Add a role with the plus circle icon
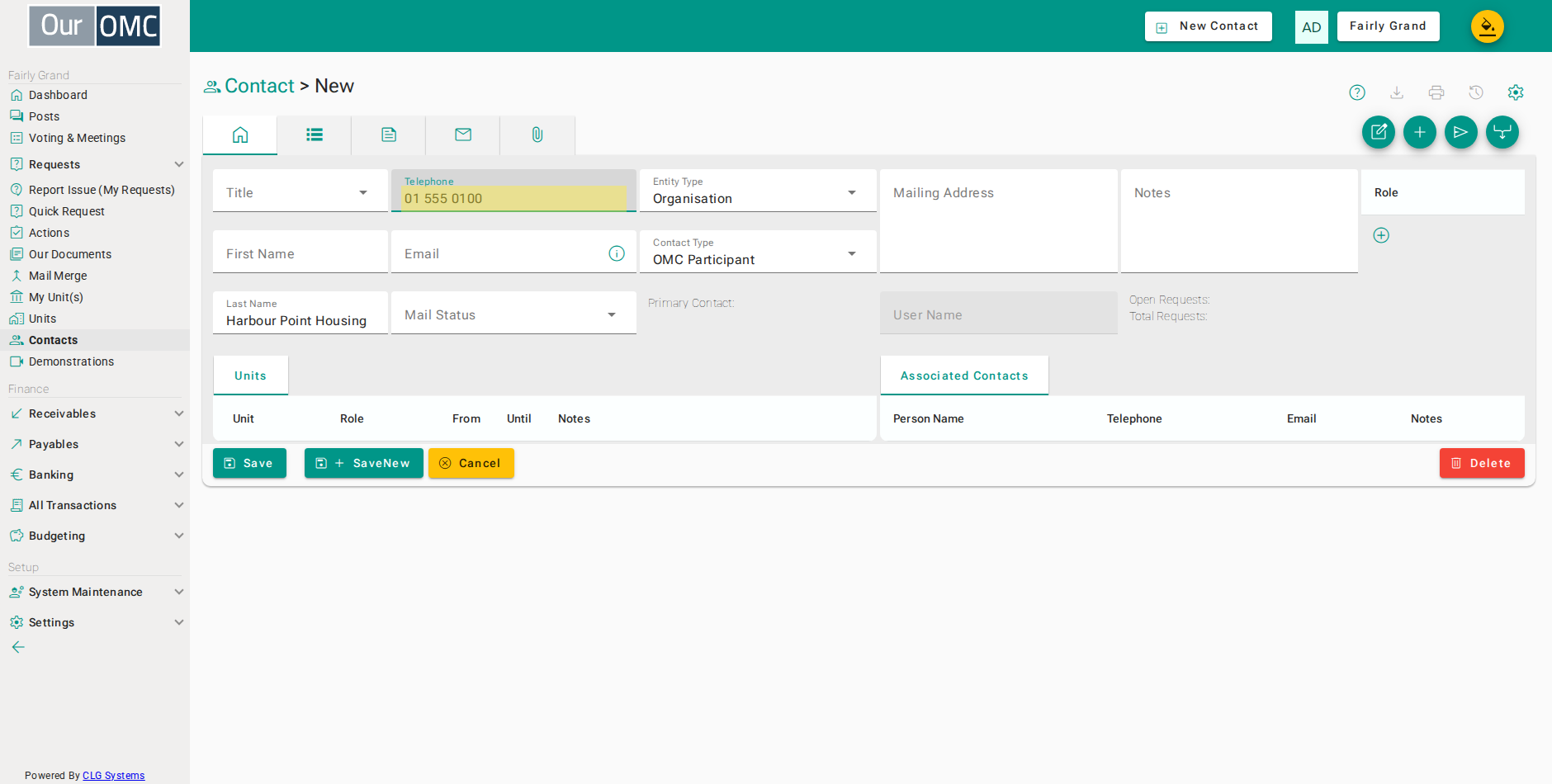The image size is (1552, 784). coord(1381,235)
